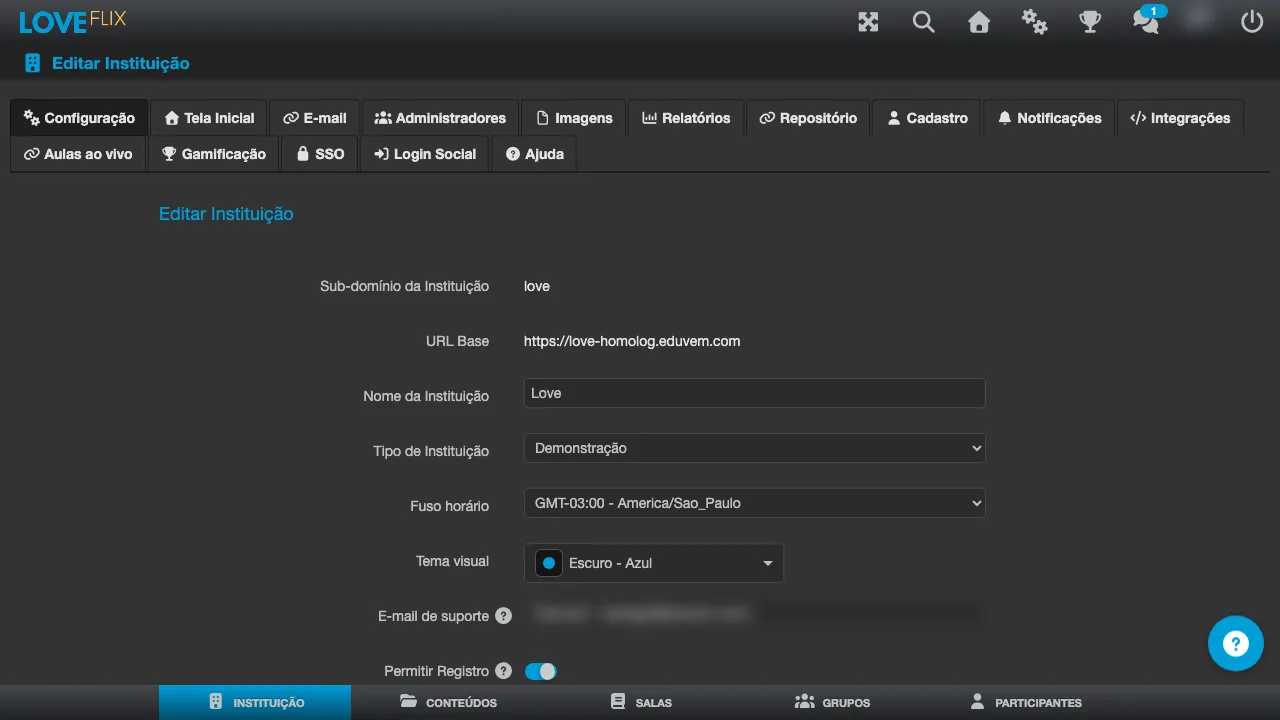Expand the Tema visual selector
Viewport: 1280px width, 720px height.
[x=654, y=563]
